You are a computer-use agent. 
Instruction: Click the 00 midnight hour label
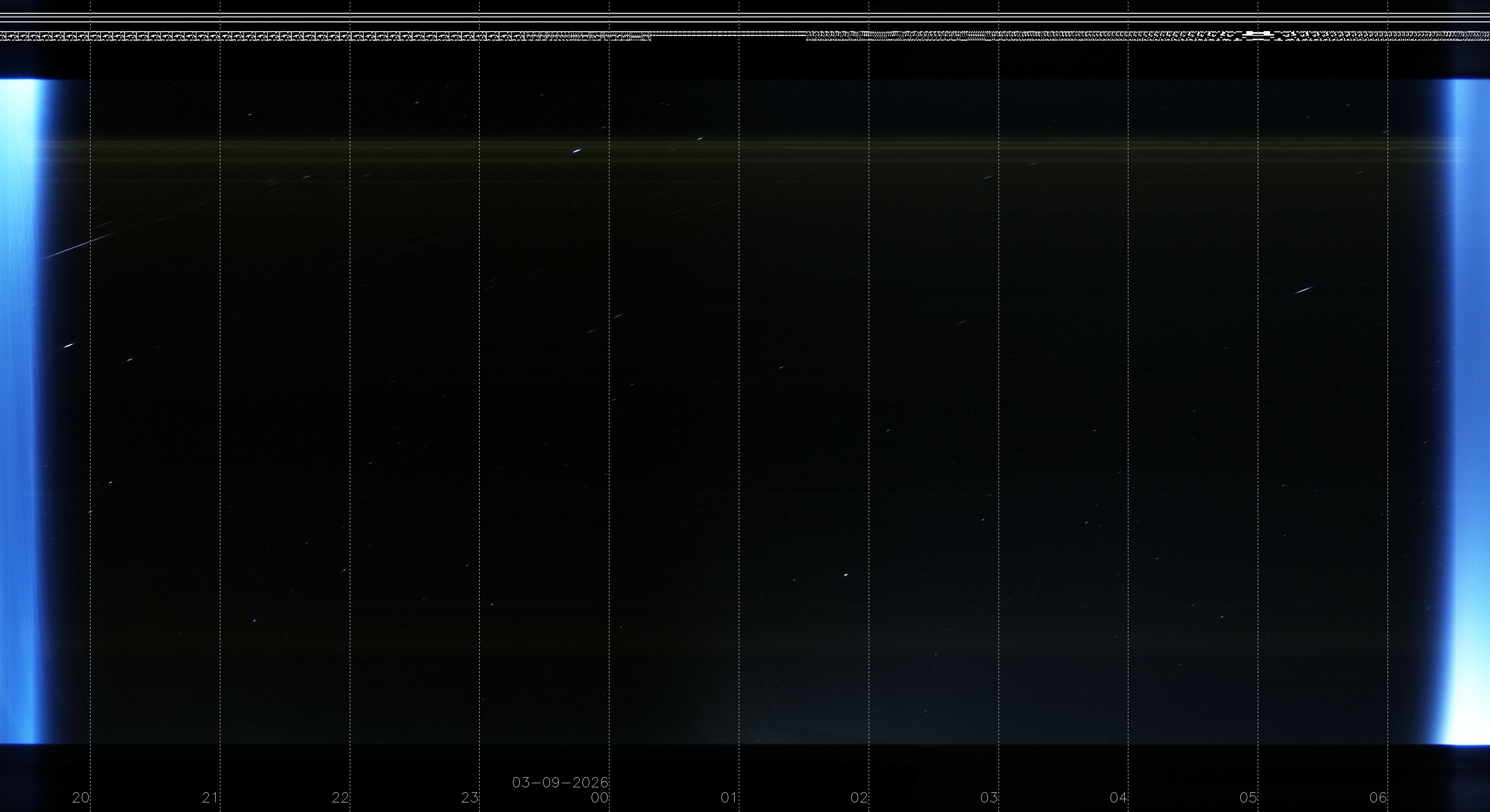[x=600, y=798]
